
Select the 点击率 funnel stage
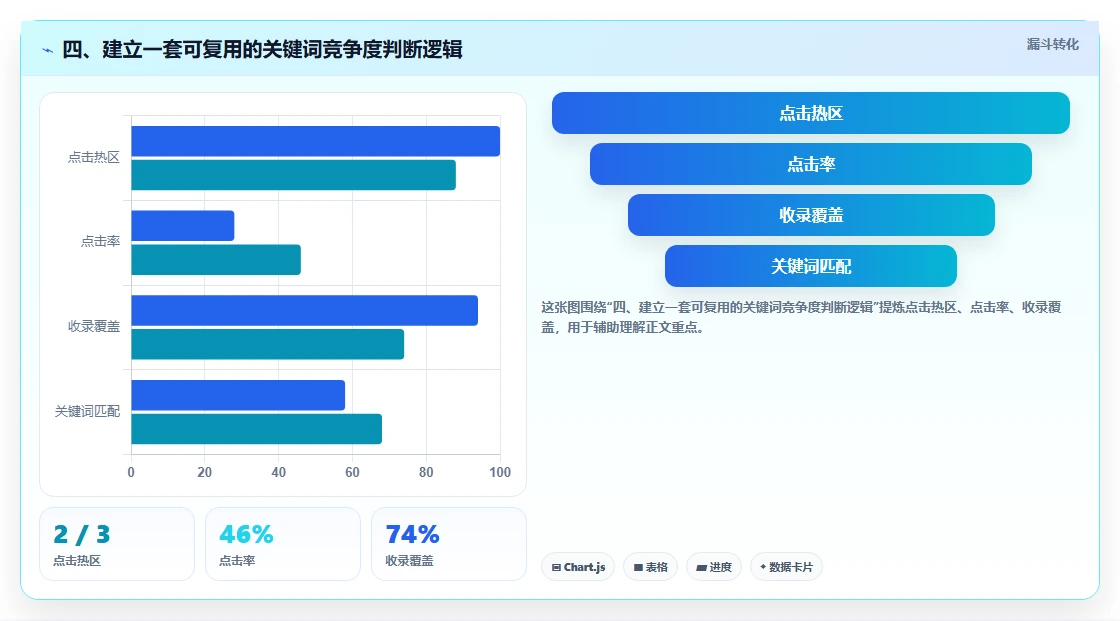coord(811,164)
